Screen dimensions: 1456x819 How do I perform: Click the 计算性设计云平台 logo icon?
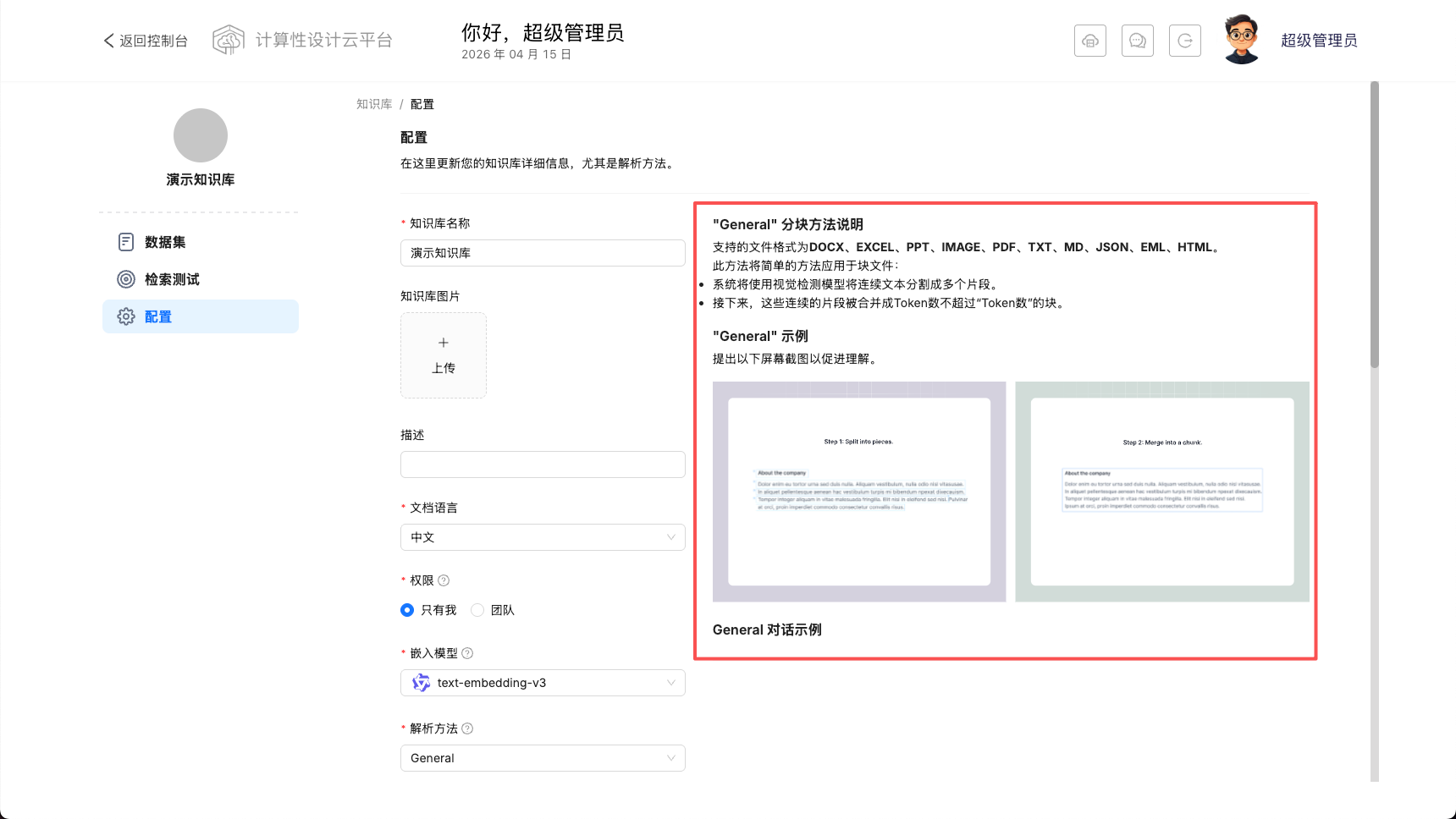tap(229, 40)
